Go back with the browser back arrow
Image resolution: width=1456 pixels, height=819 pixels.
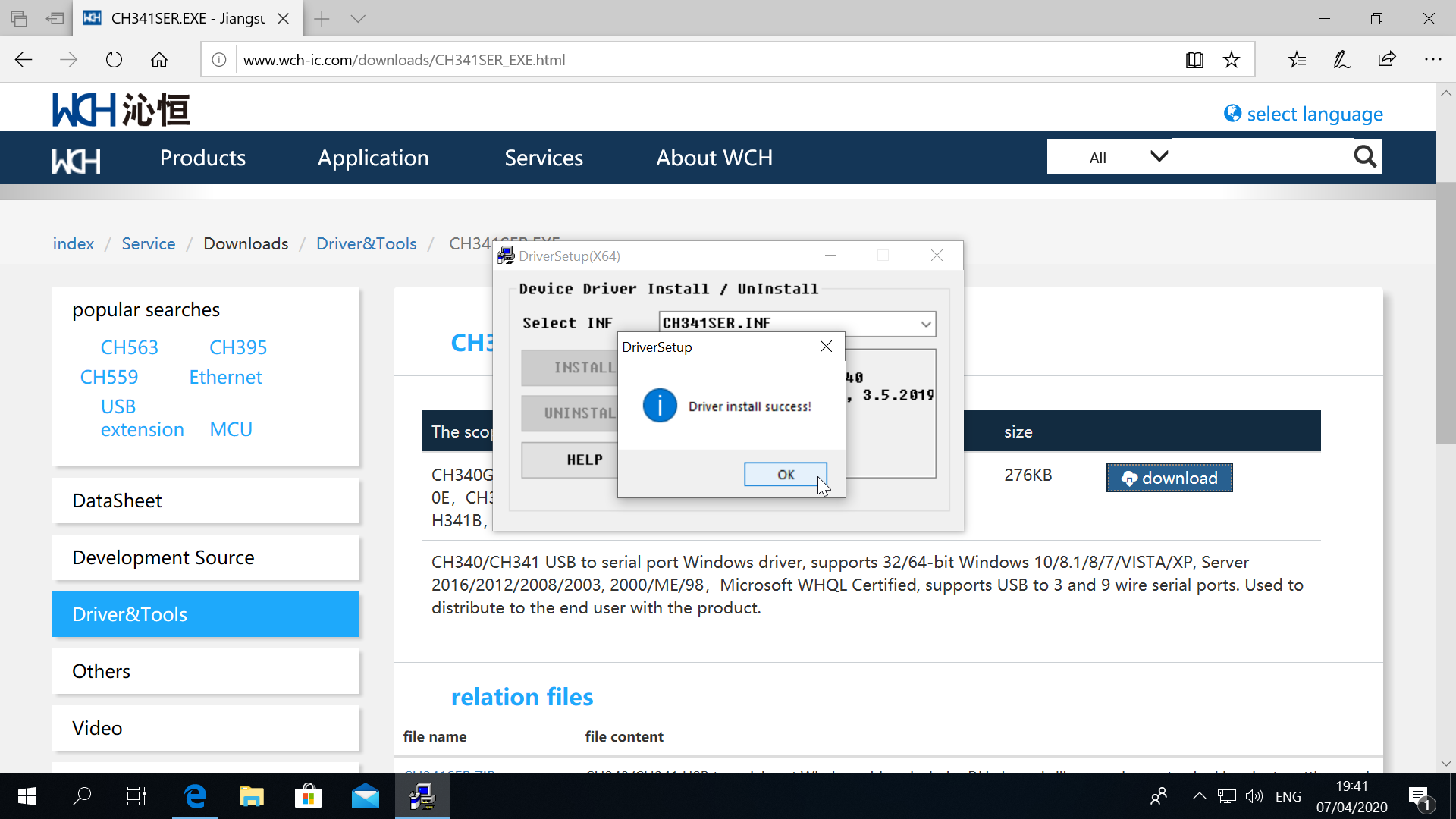[x=24, y=60]
